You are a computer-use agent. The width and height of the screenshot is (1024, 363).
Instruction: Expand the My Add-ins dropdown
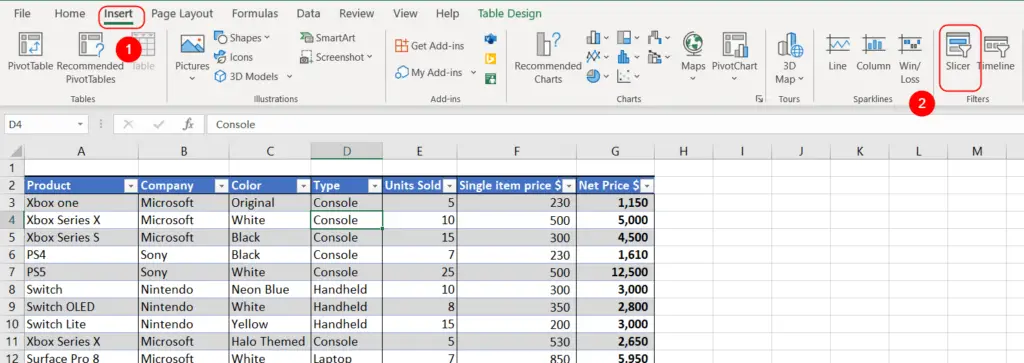[473, 72]
